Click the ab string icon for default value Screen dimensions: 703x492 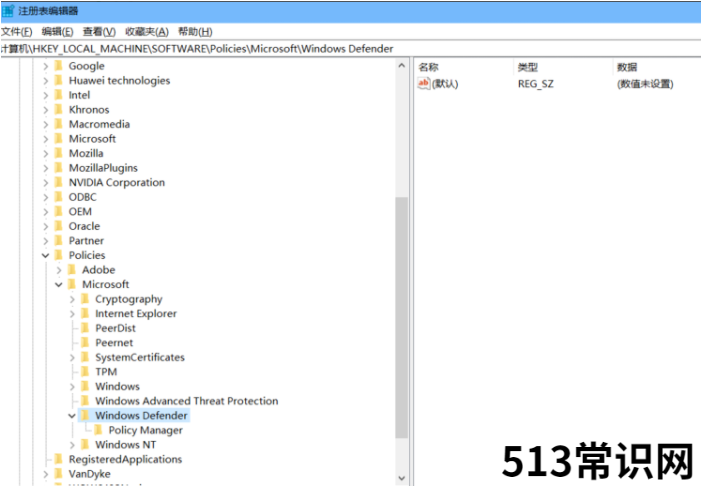tap(424, 84)
